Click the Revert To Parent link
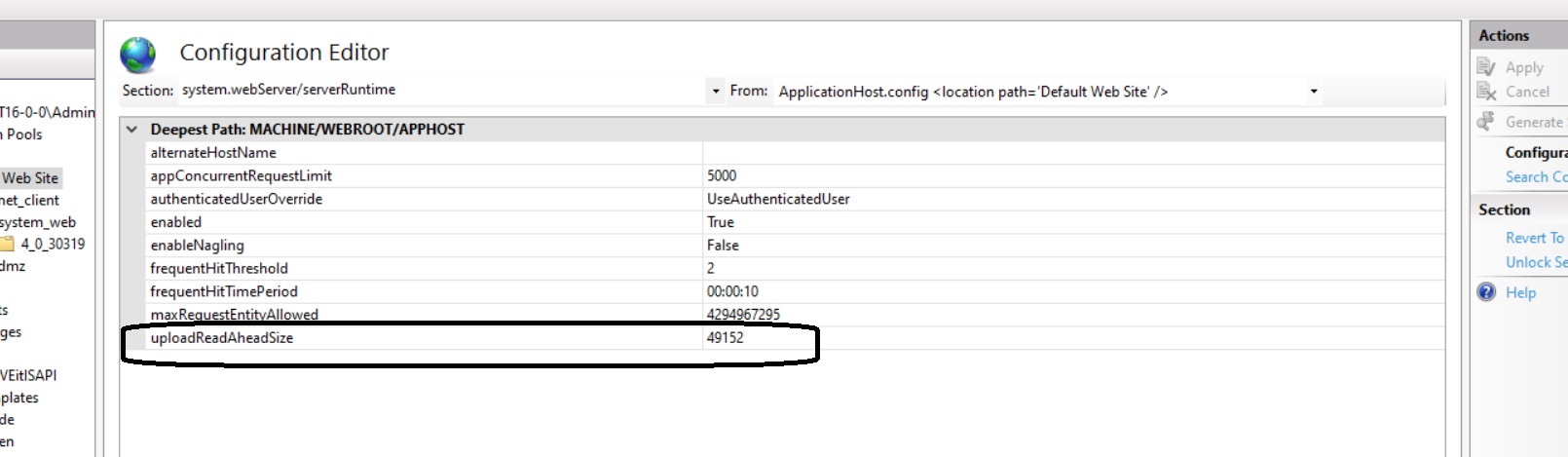This screenshot has width=1568, height=457. click(x=1536, y=238)
